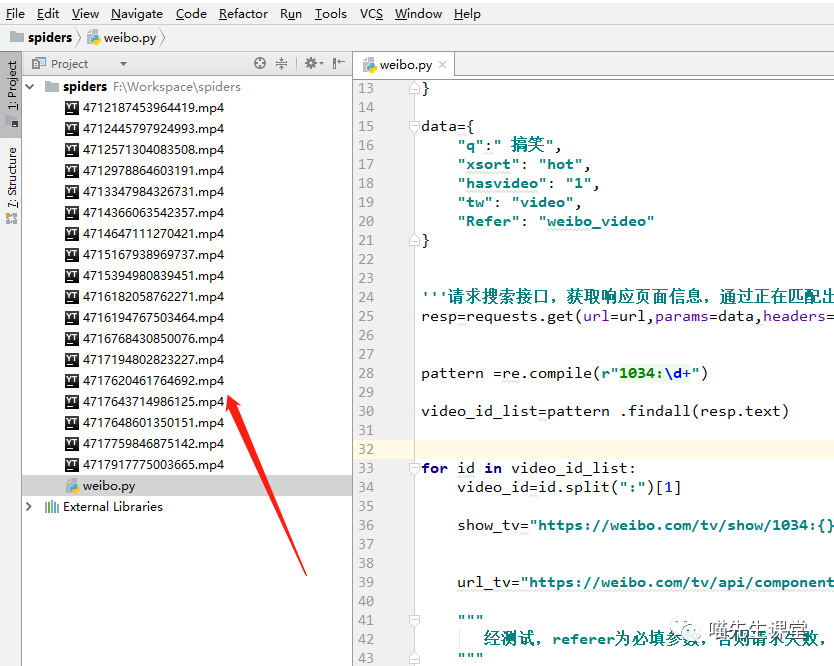The image size is (834, 666).
Task: Switch to weibo.py editor tab
Action: click(x=405, y=65)
